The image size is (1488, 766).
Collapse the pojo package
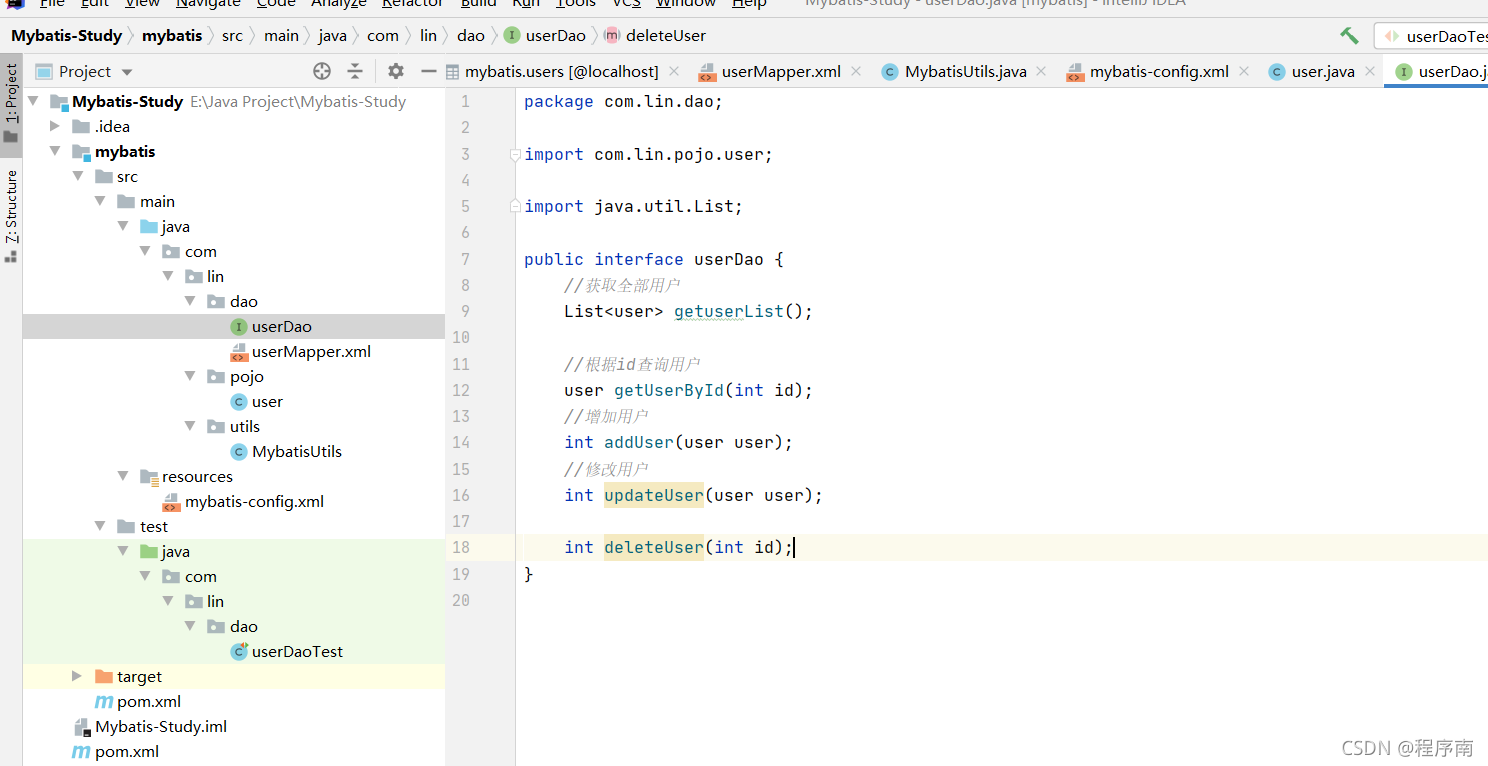click(191, 376)
